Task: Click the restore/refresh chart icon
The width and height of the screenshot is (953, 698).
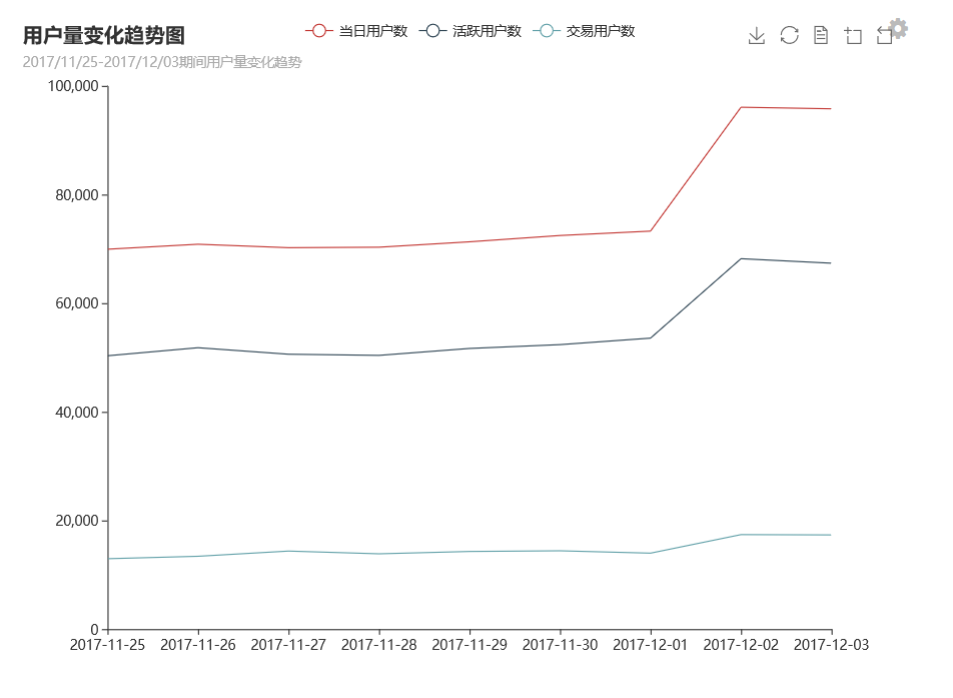Action: click(789, 35)
